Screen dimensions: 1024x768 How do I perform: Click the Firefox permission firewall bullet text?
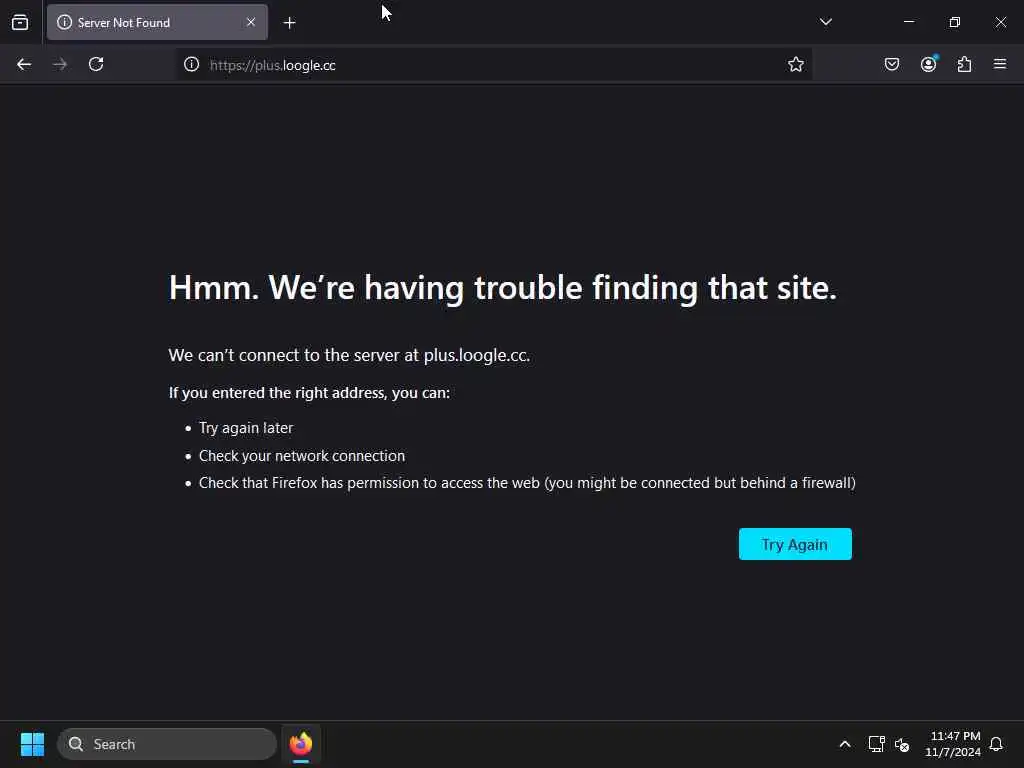click(x=527, y=483)
